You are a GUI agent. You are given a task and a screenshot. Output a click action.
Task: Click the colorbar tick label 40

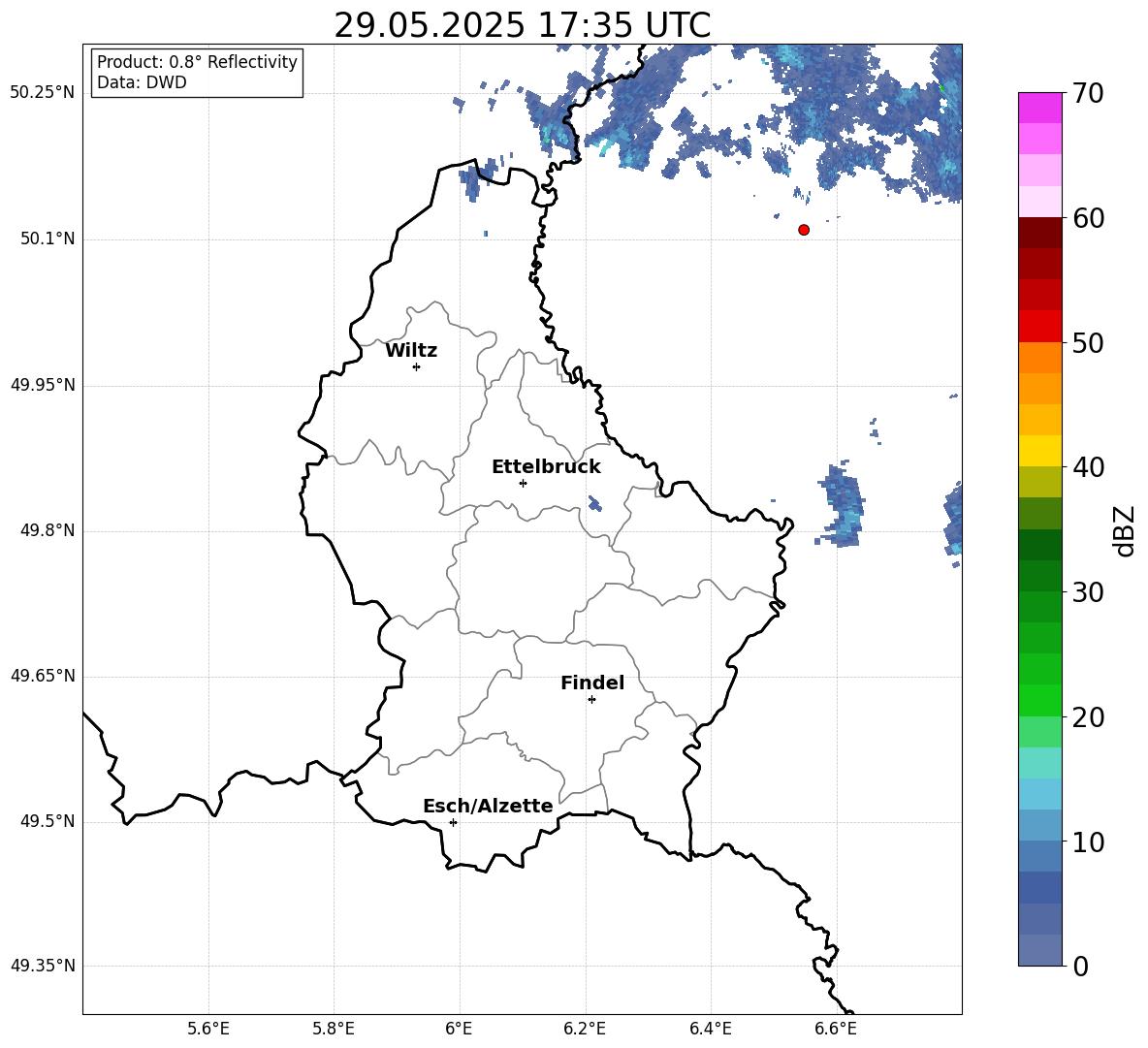(1088, 467)
